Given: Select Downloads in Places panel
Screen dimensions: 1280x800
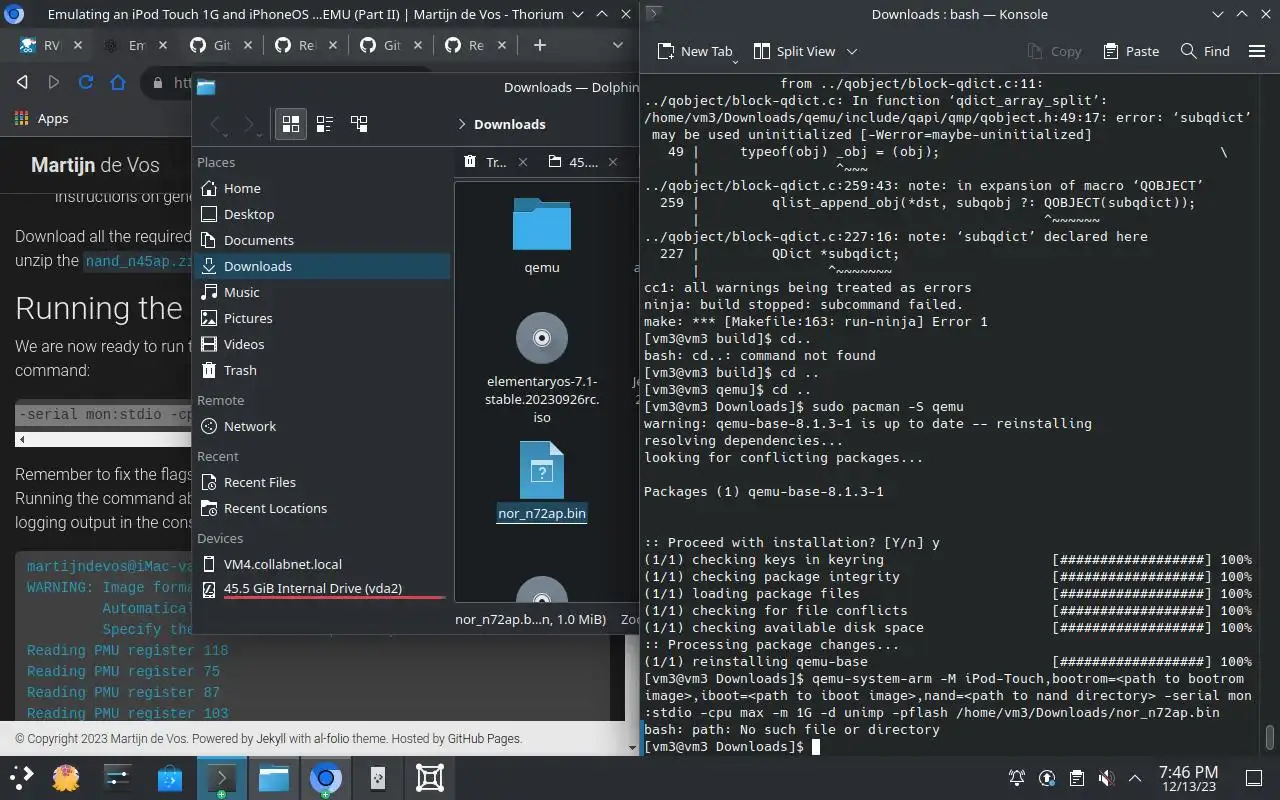Looking at the screenshot, I should 321,266.
